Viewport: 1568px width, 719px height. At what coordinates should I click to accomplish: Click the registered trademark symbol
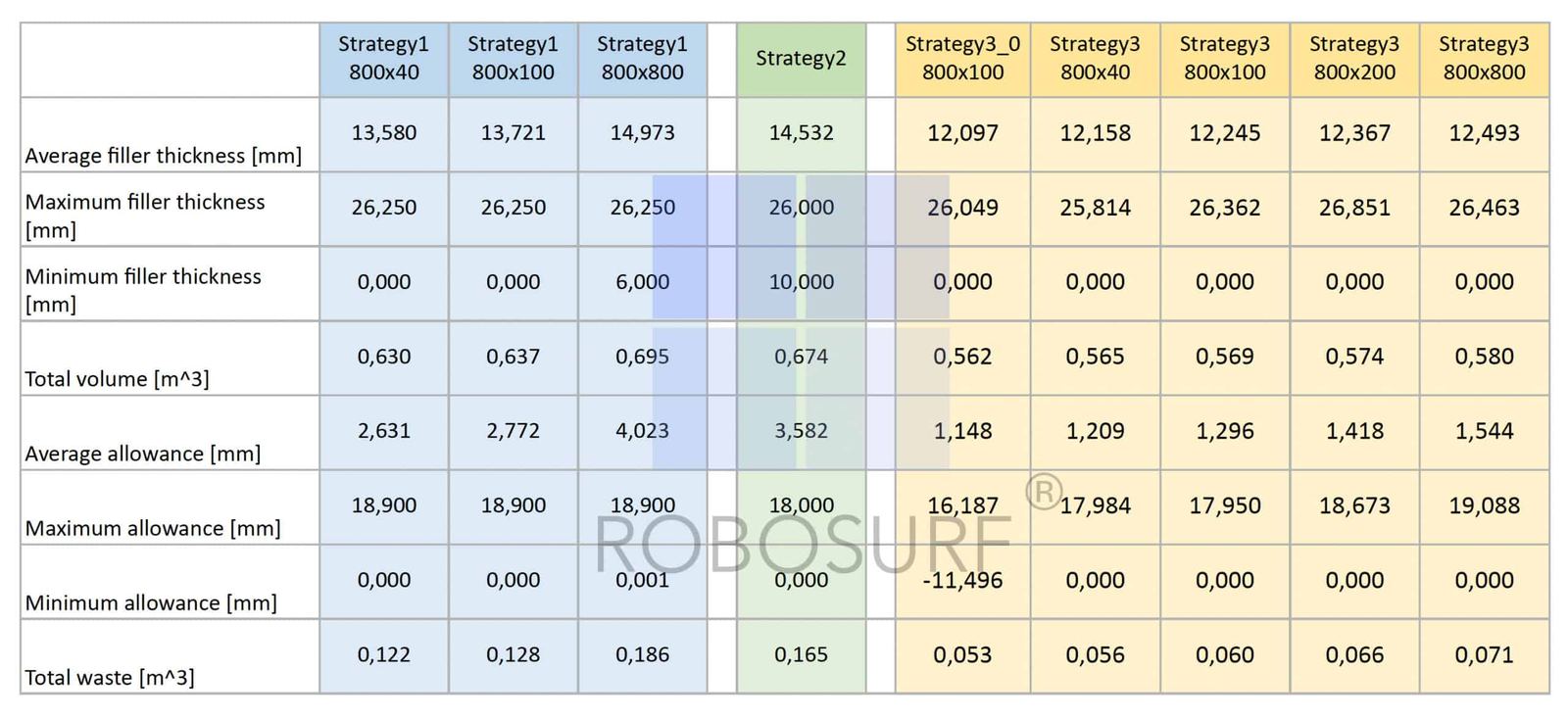click(x=1044, y=492)
